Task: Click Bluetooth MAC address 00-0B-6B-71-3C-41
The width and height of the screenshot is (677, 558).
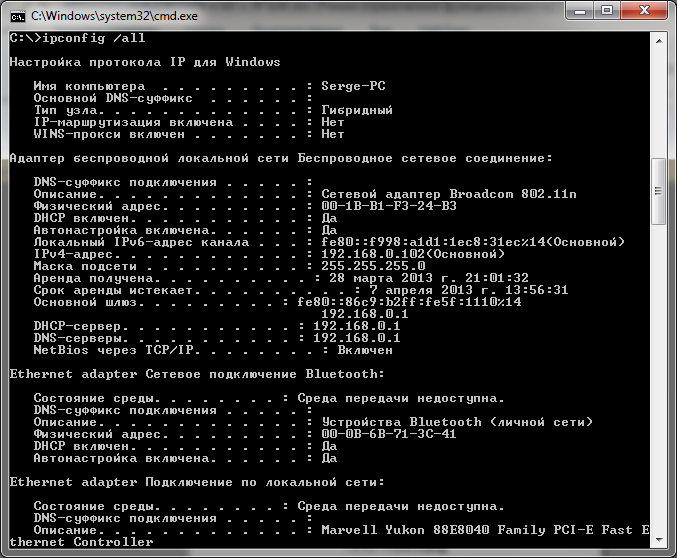Action: (389, 434)
